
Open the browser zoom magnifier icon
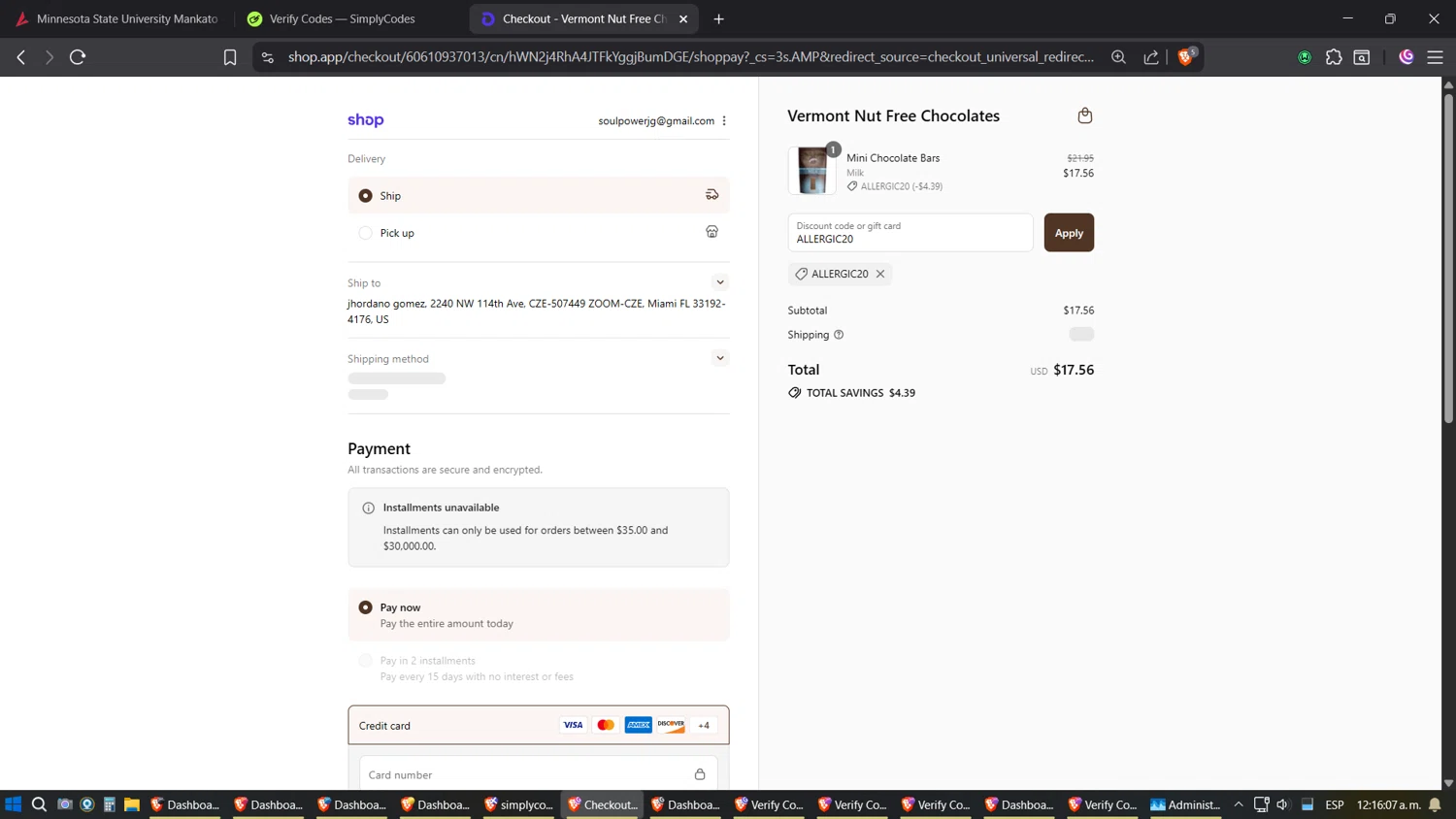pyautogui.click(x=1118, y=57)
